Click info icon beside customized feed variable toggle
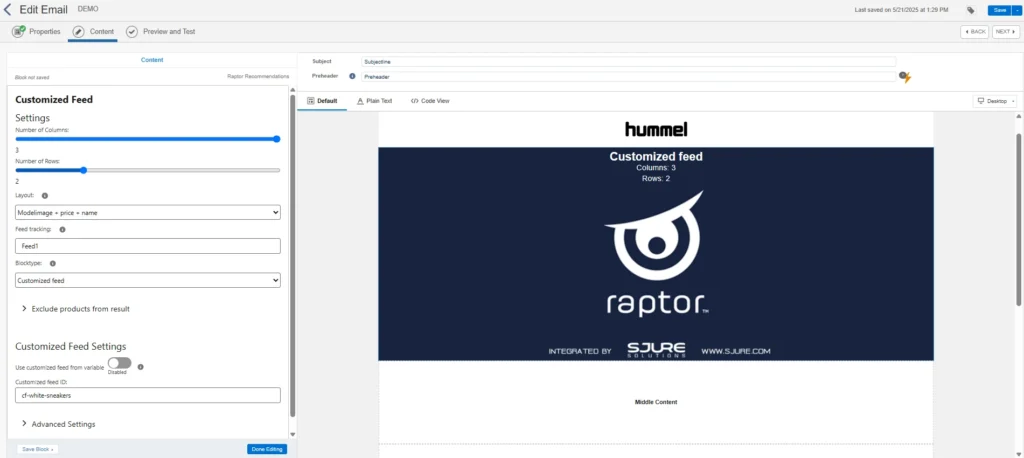1024x458 pixels. click(140, 367)
